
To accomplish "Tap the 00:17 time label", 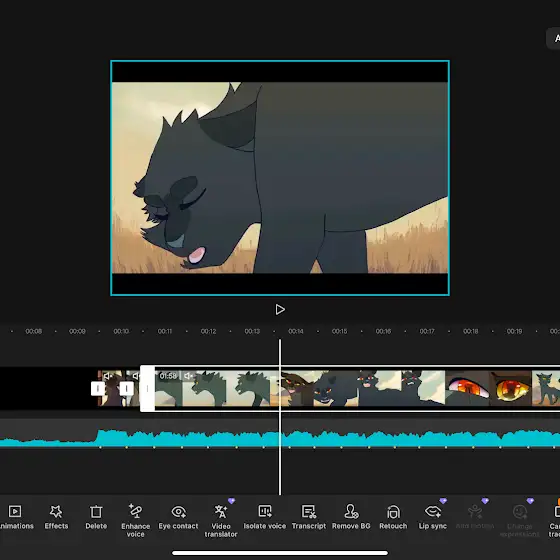I will coord(427,331).
